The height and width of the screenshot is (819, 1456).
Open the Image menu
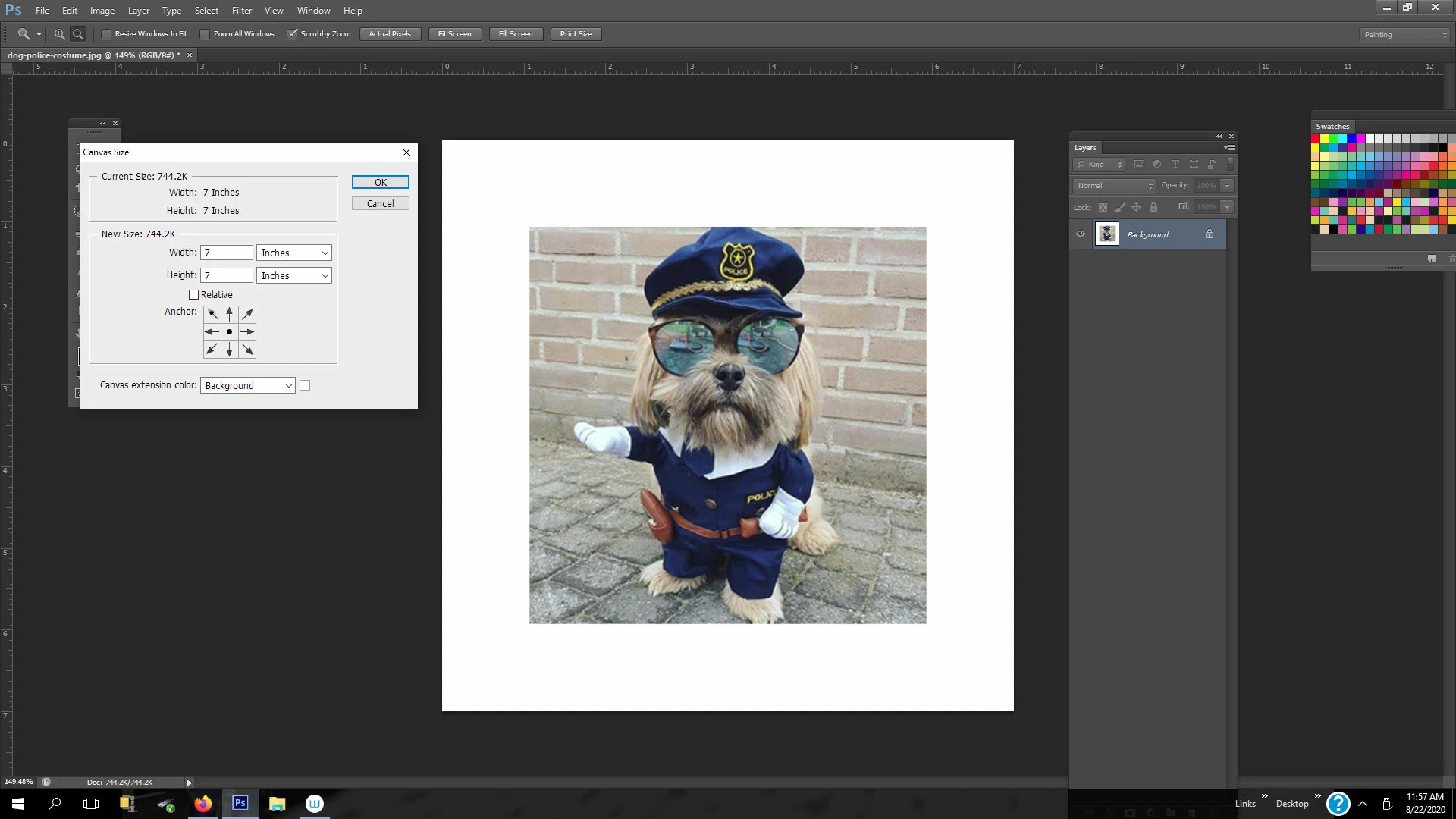tap(102, 11)
